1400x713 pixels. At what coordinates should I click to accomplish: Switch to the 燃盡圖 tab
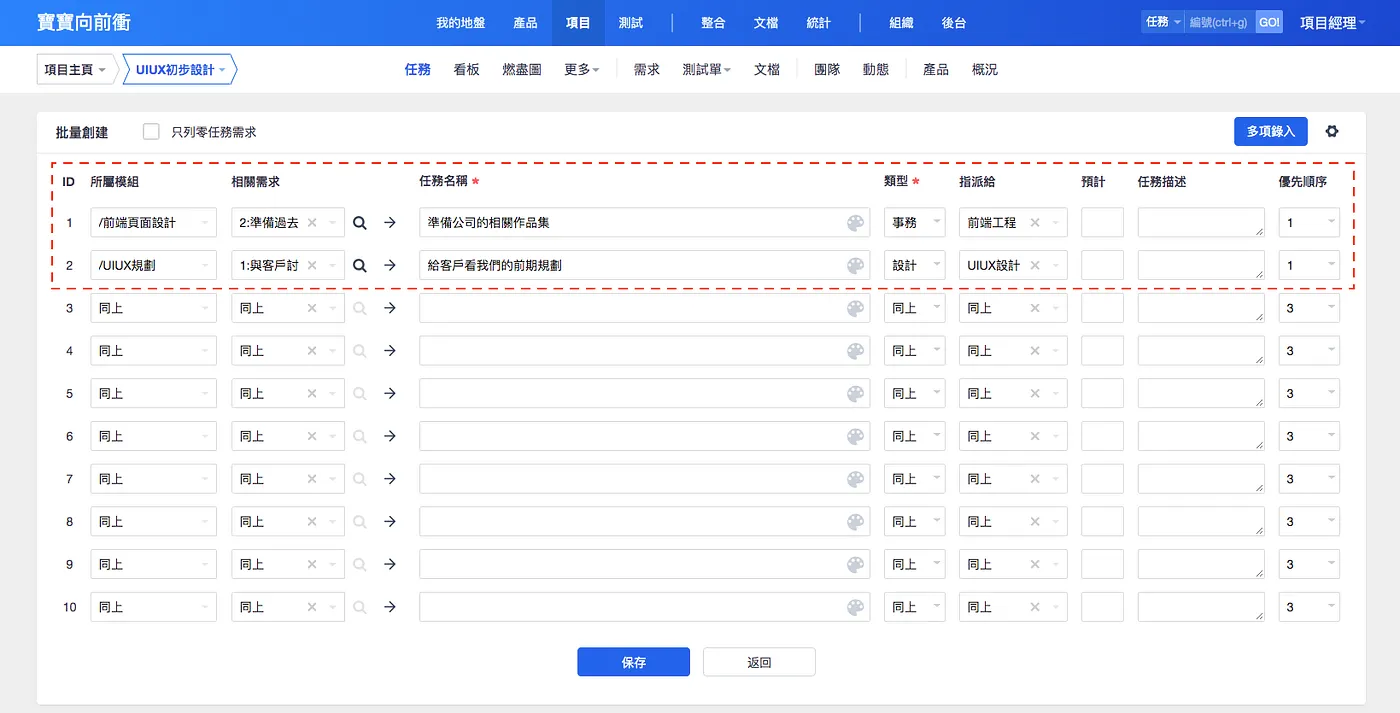pos(522,70)
